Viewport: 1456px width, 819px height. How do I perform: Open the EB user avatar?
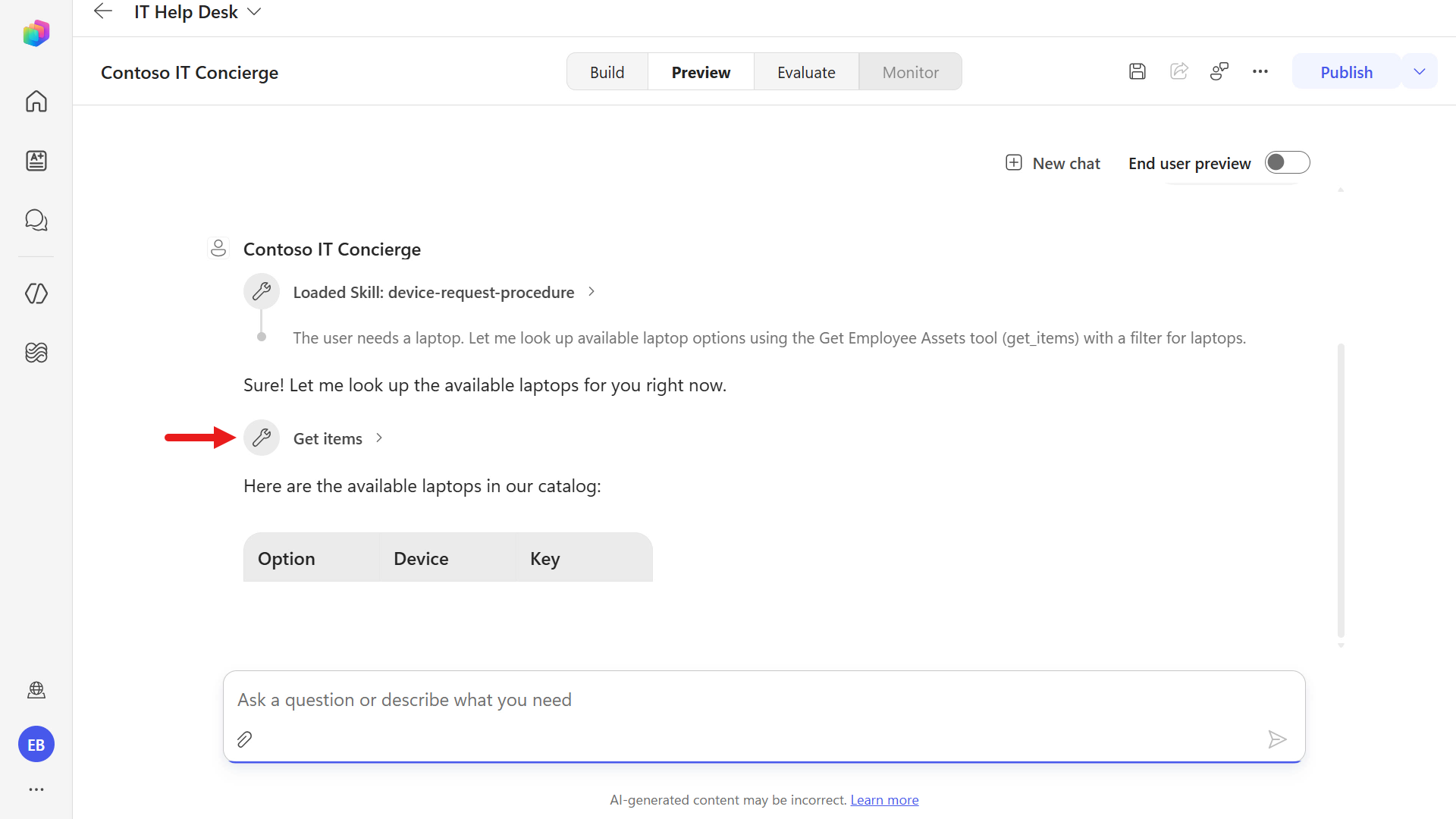[36, 745]
